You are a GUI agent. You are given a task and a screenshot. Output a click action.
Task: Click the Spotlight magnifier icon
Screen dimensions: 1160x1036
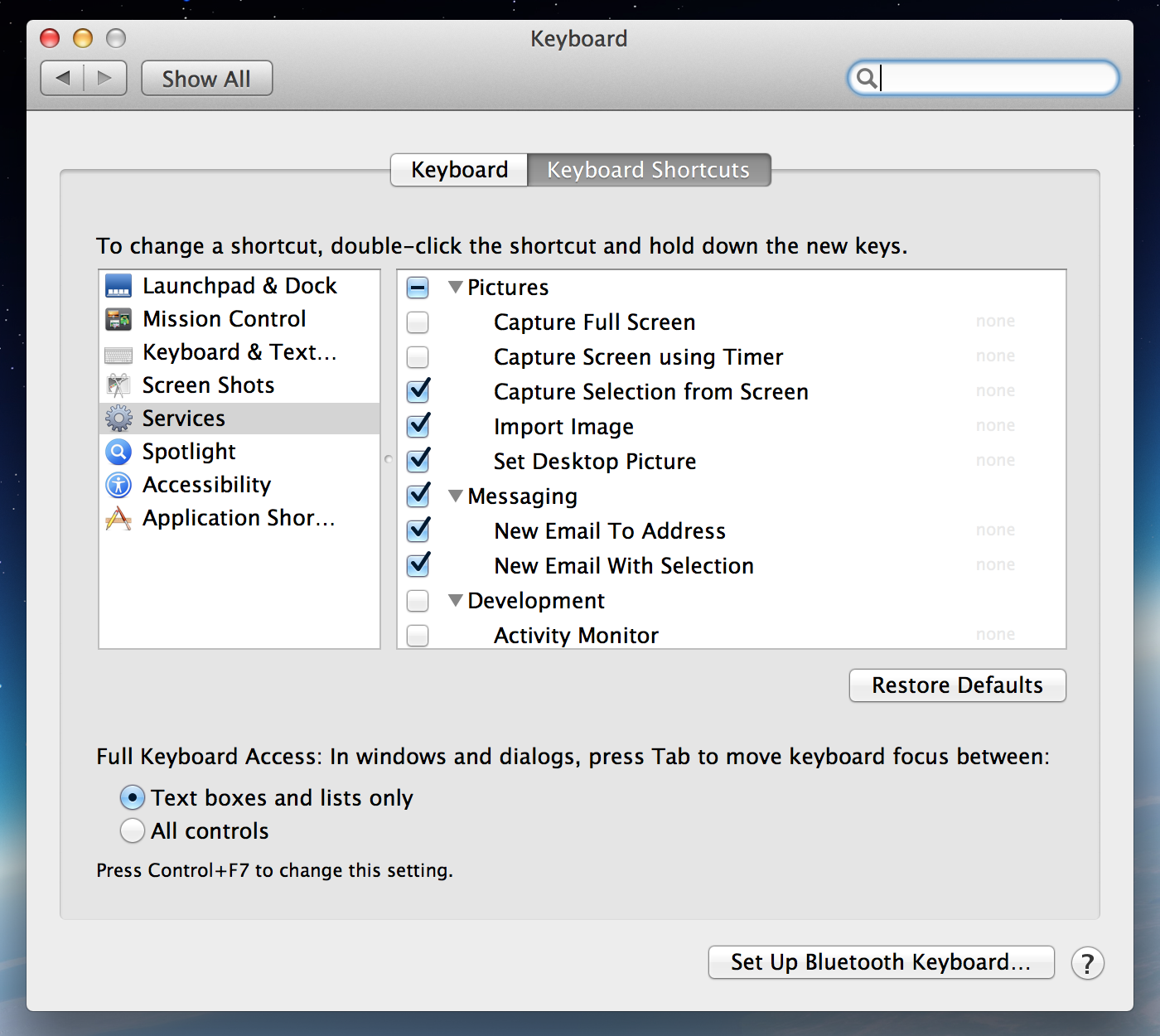(x=118, y=452)
